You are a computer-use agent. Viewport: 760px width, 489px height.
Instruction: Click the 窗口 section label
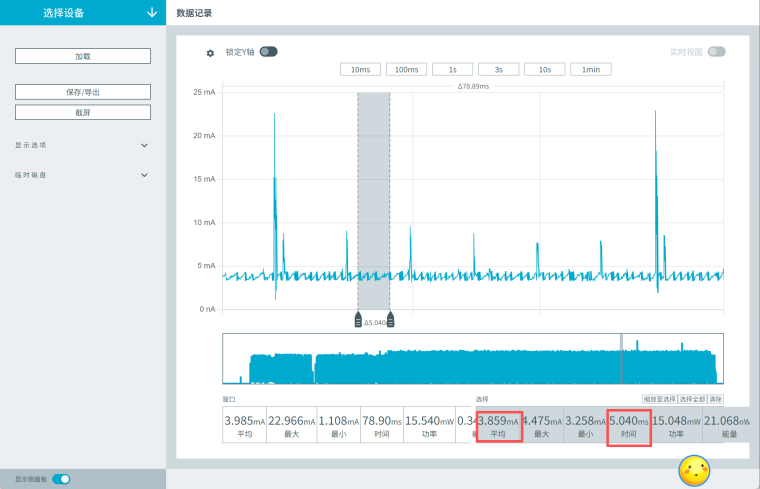click(x=229, y=399)
